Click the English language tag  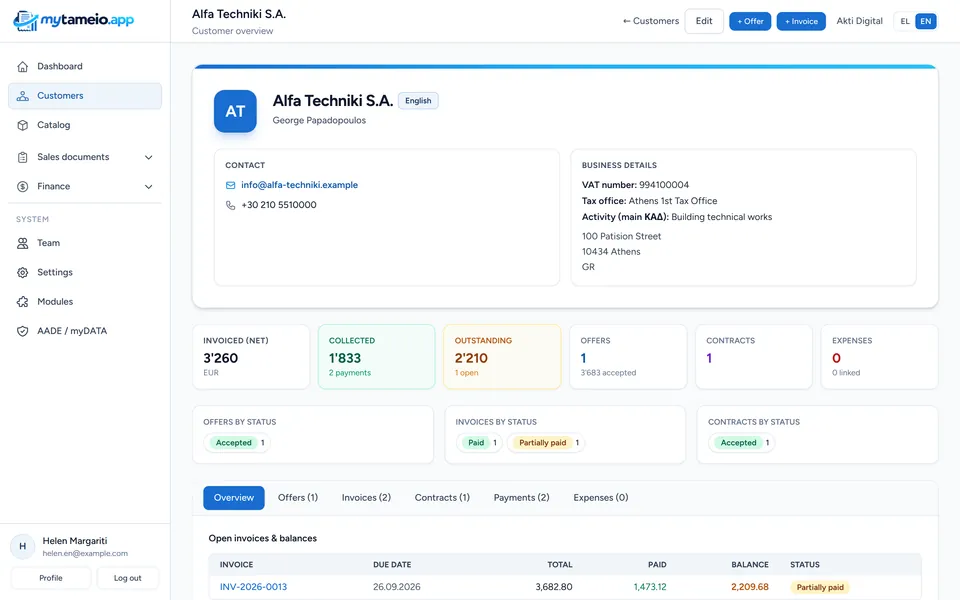tap(418, 101)
